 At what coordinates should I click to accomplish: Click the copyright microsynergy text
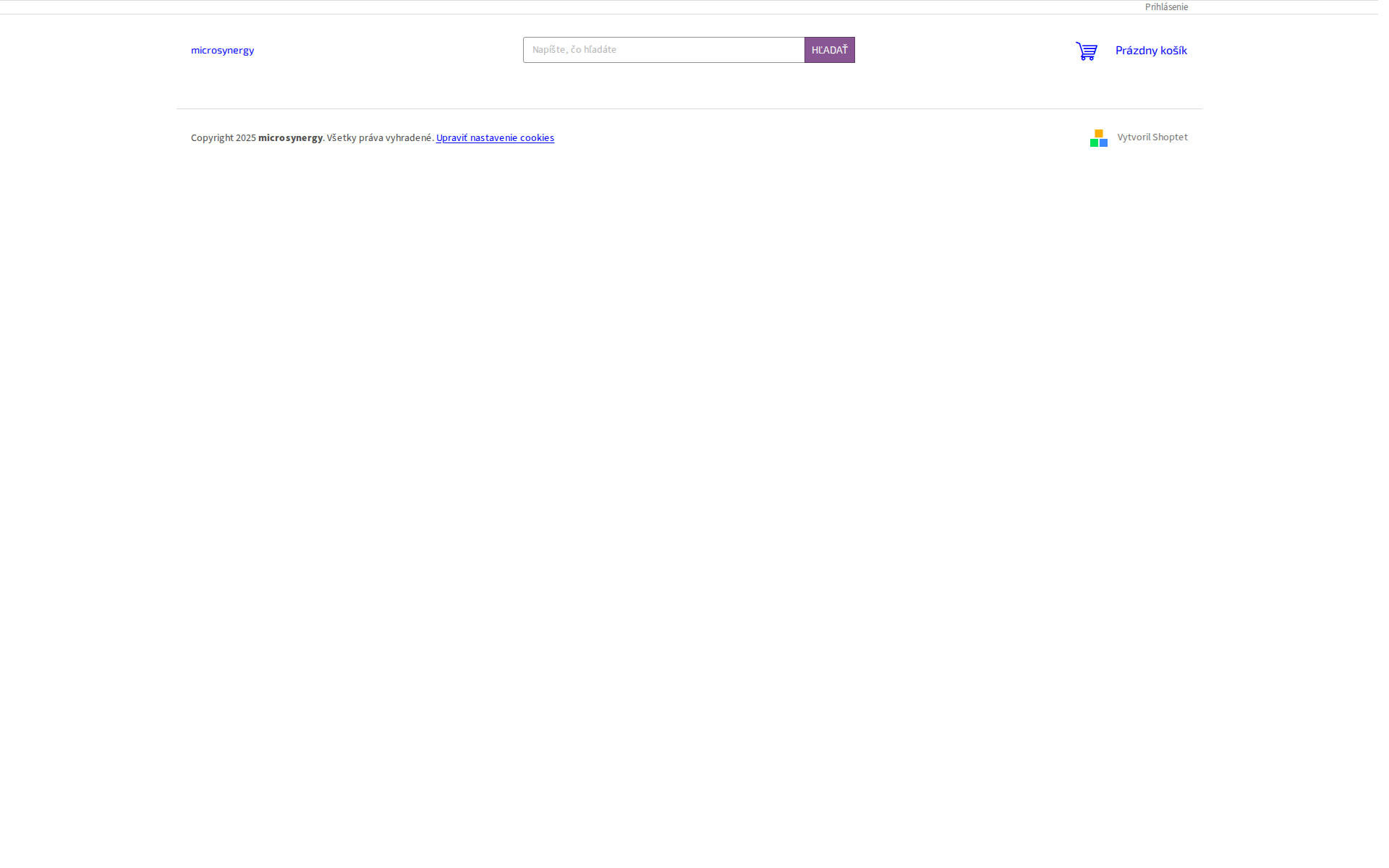click(290, 137)
